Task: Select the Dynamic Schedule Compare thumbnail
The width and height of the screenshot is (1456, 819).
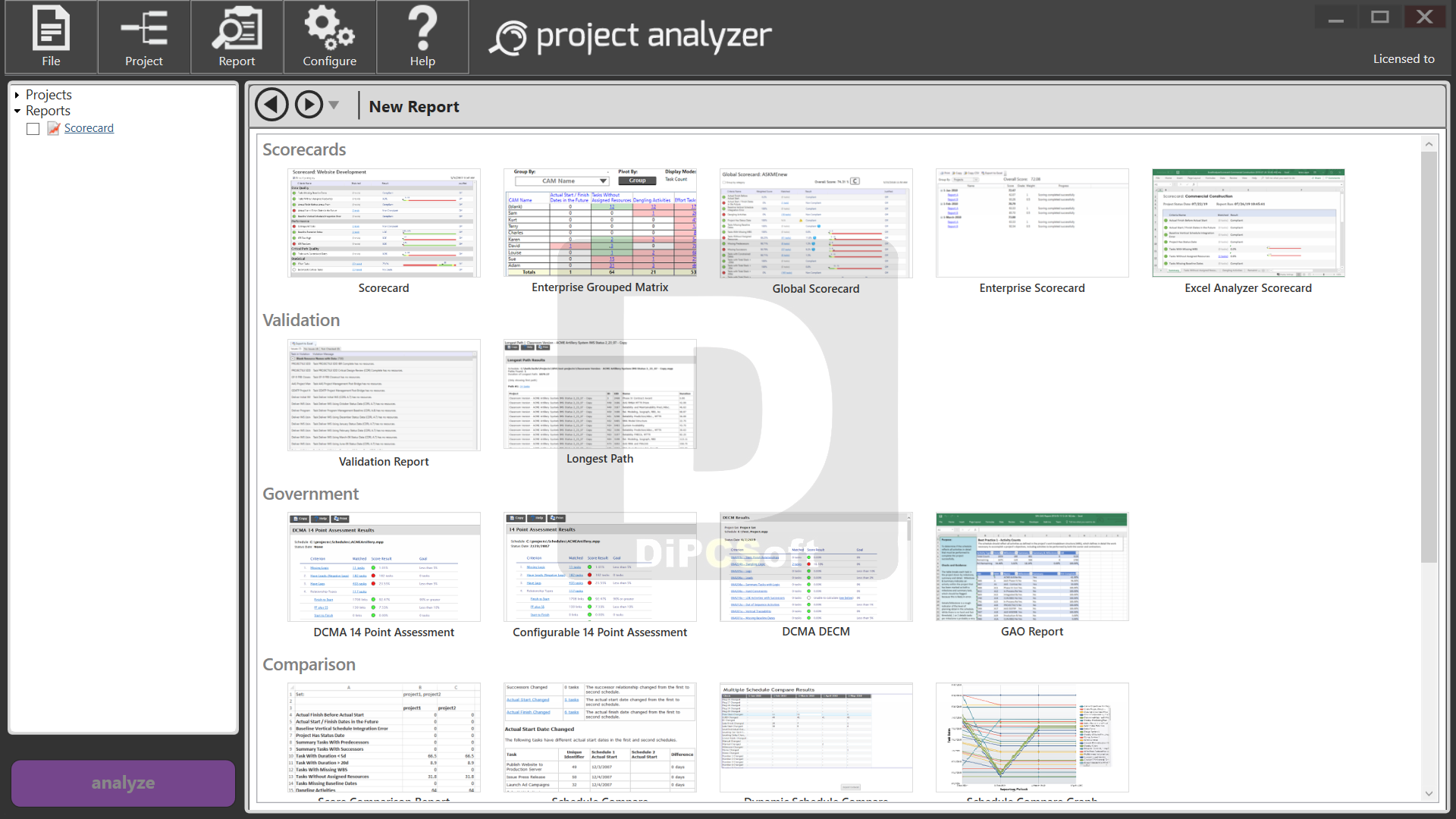Action: (x=816, y=738)
